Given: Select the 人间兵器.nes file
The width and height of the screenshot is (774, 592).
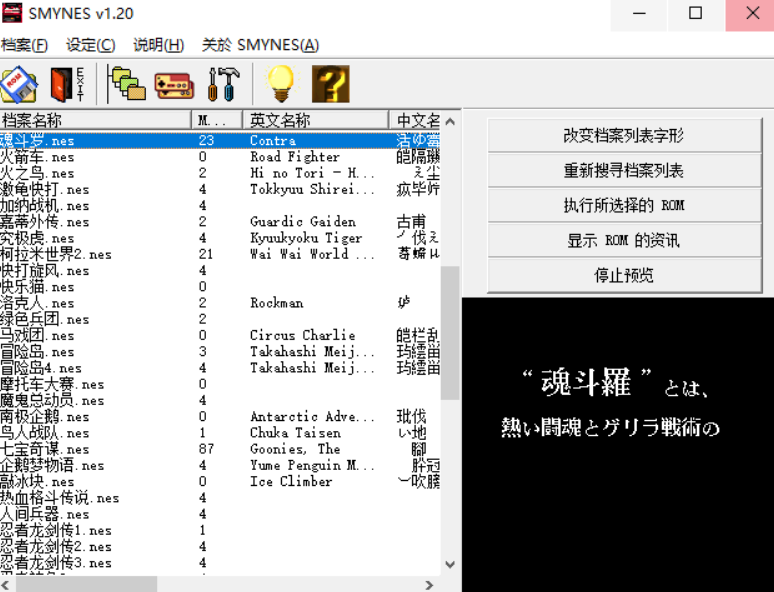Looking at the screenshot, I should tap(45, 515).
